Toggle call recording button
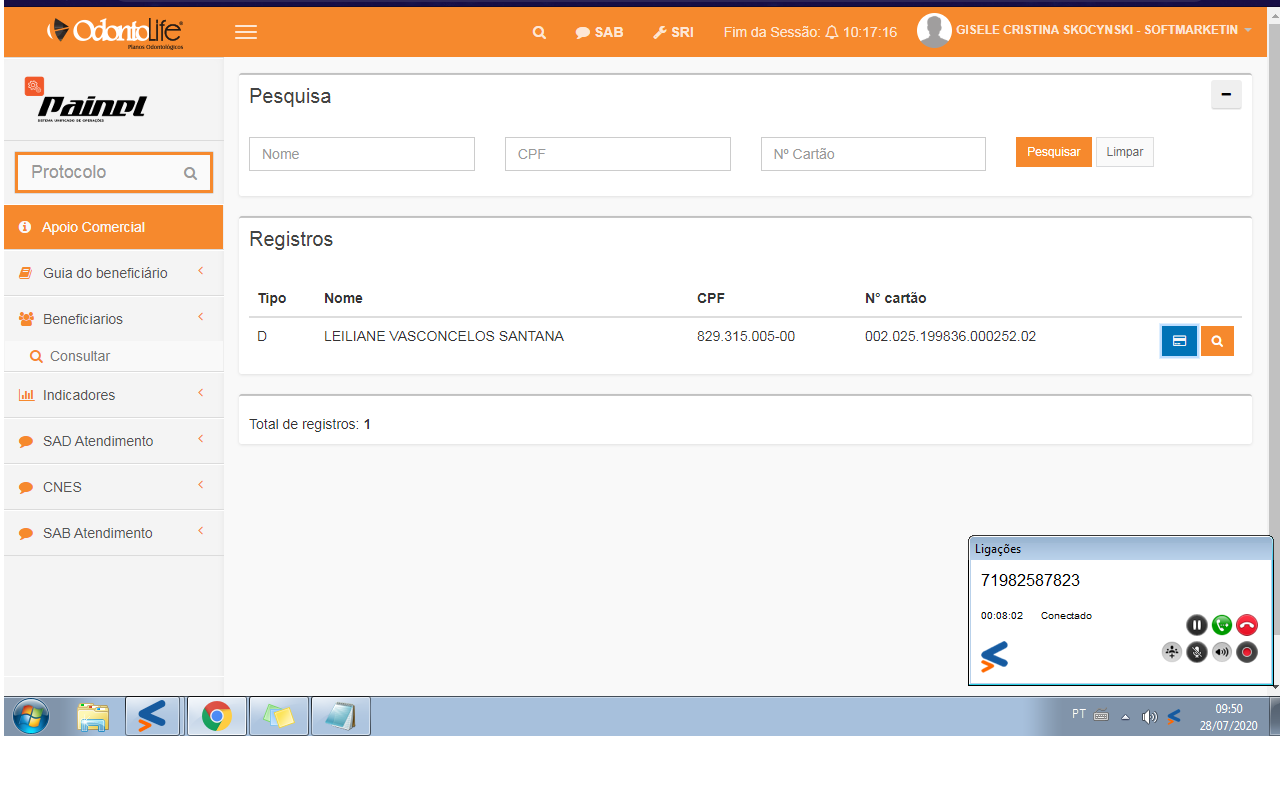 click(x=1247, y=652)
